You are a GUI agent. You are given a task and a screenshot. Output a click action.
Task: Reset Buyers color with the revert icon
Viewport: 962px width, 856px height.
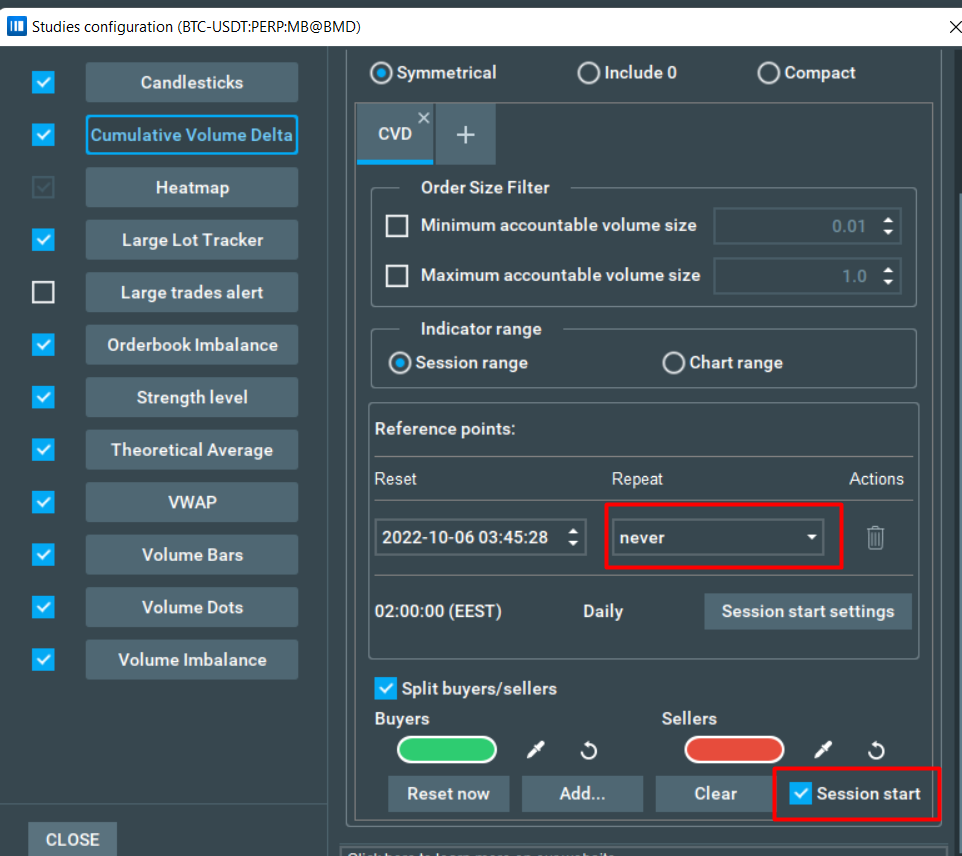[x=589, y=750]
